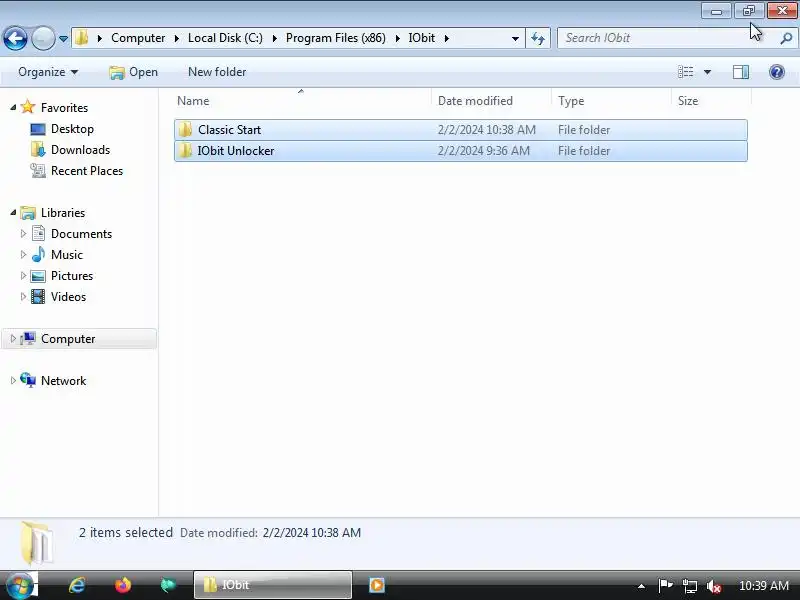Expand the Computer node
The image size is (800, 600).
pos(13,338)
